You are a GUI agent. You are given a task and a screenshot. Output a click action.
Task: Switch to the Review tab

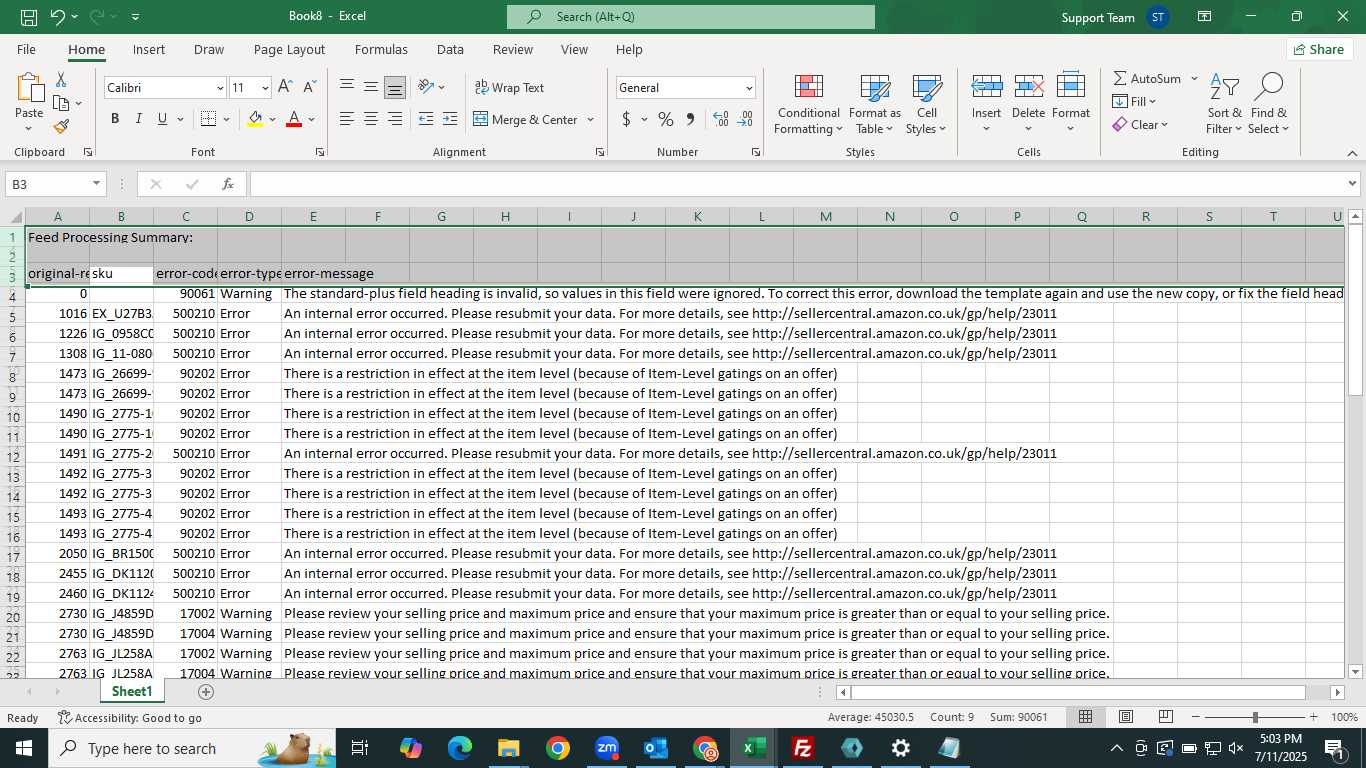tap(512, 49)
